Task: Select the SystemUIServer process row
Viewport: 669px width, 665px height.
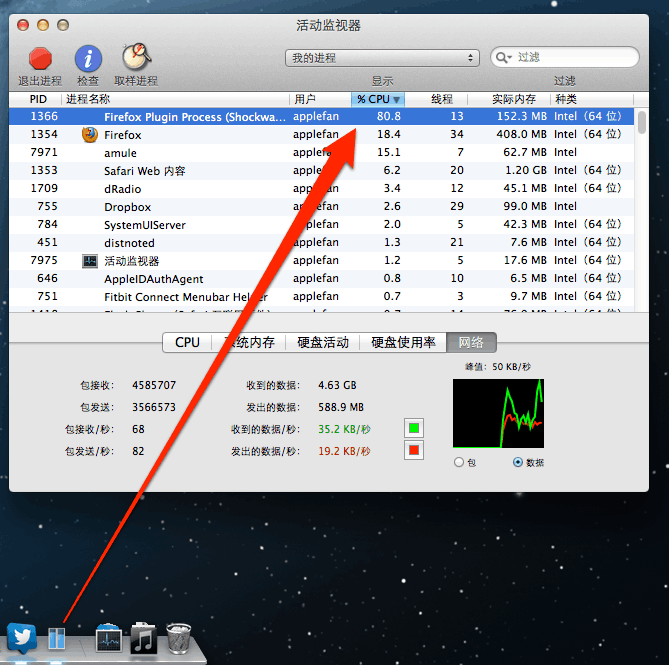Action: pyautogui.click(x=322, y=224)
